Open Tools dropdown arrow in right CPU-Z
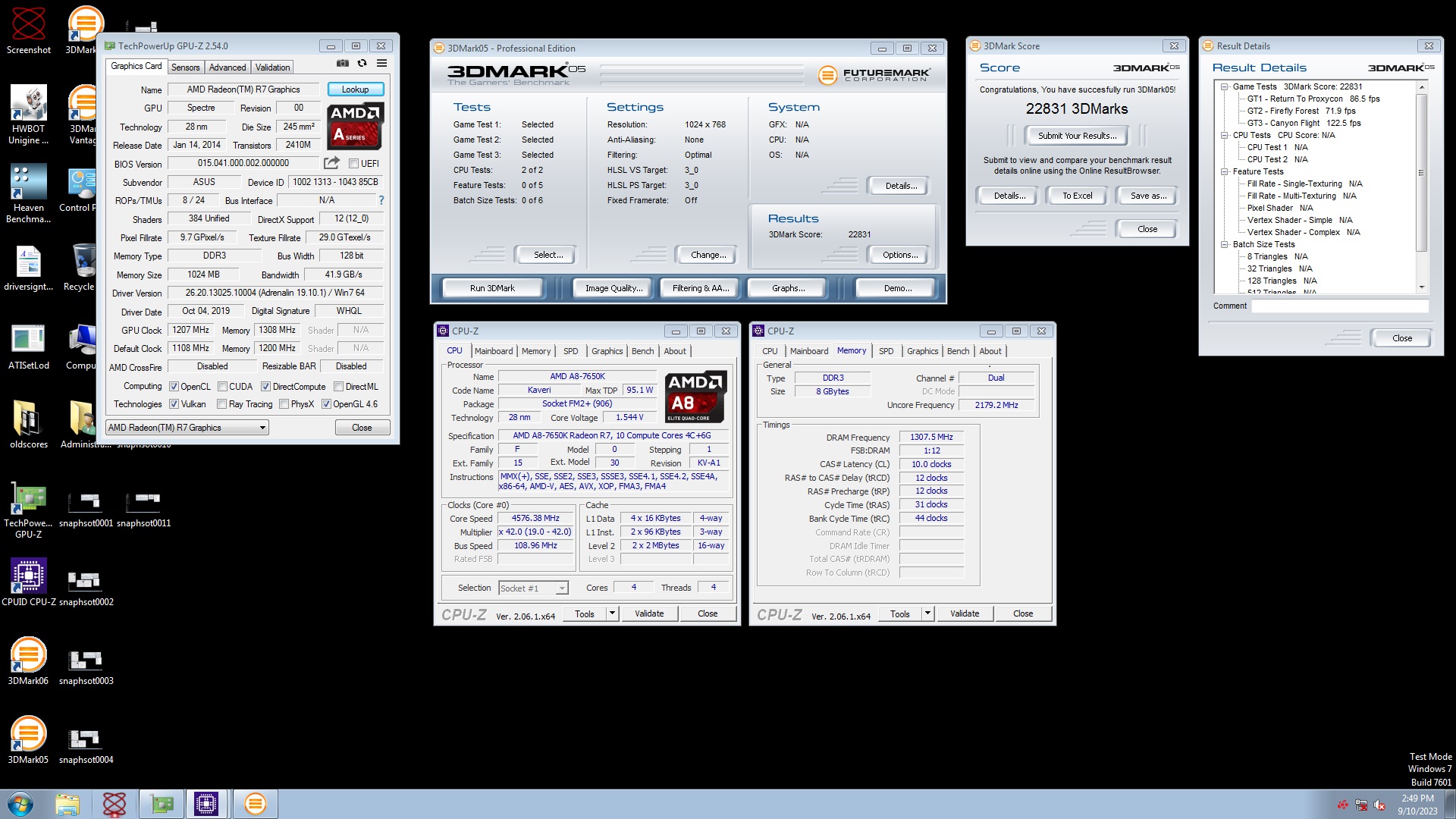The width and height of the screenshot is (1456, 819). 927,613
